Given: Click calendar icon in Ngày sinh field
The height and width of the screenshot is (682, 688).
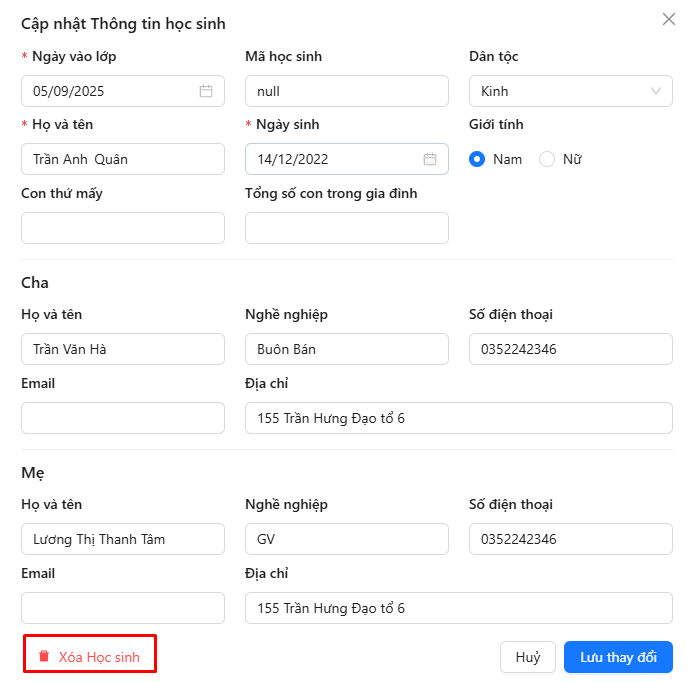Looking at the screenshot, I should point(430,159).
